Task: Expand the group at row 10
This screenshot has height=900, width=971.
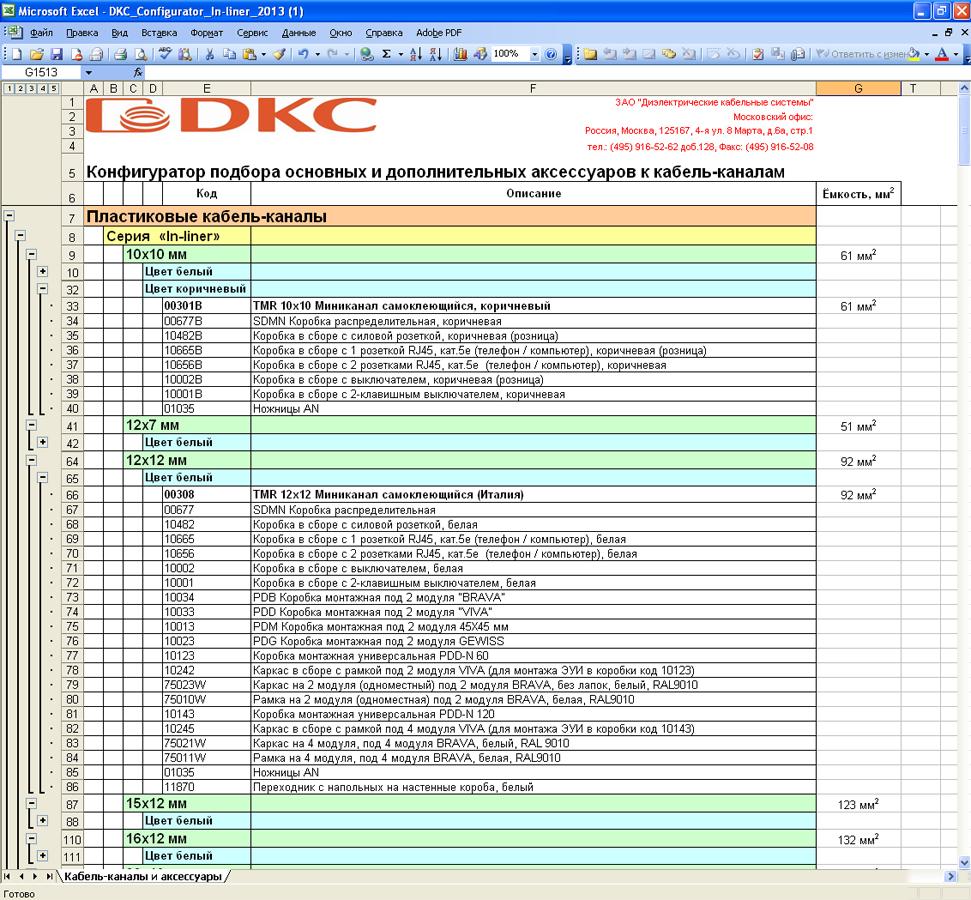Action: 43,272
